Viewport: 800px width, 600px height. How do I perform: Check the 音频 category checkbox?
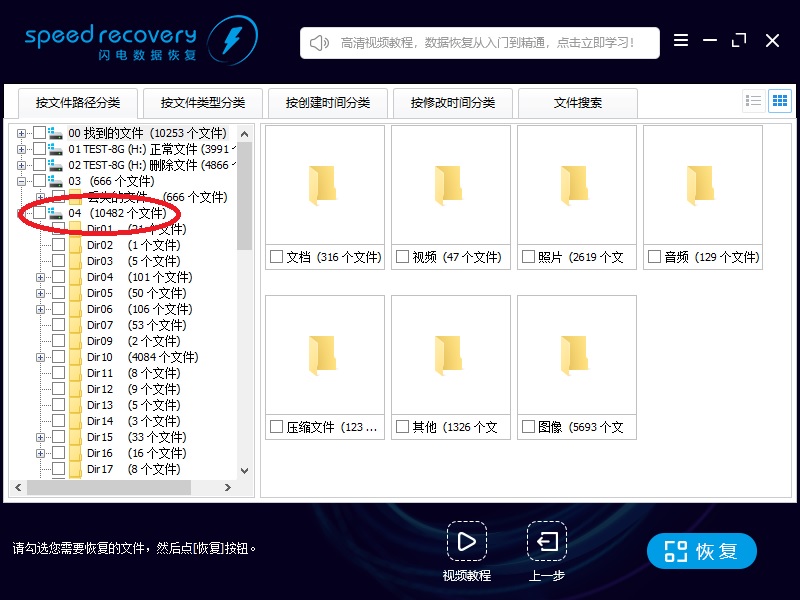click(x=653, y=257)
